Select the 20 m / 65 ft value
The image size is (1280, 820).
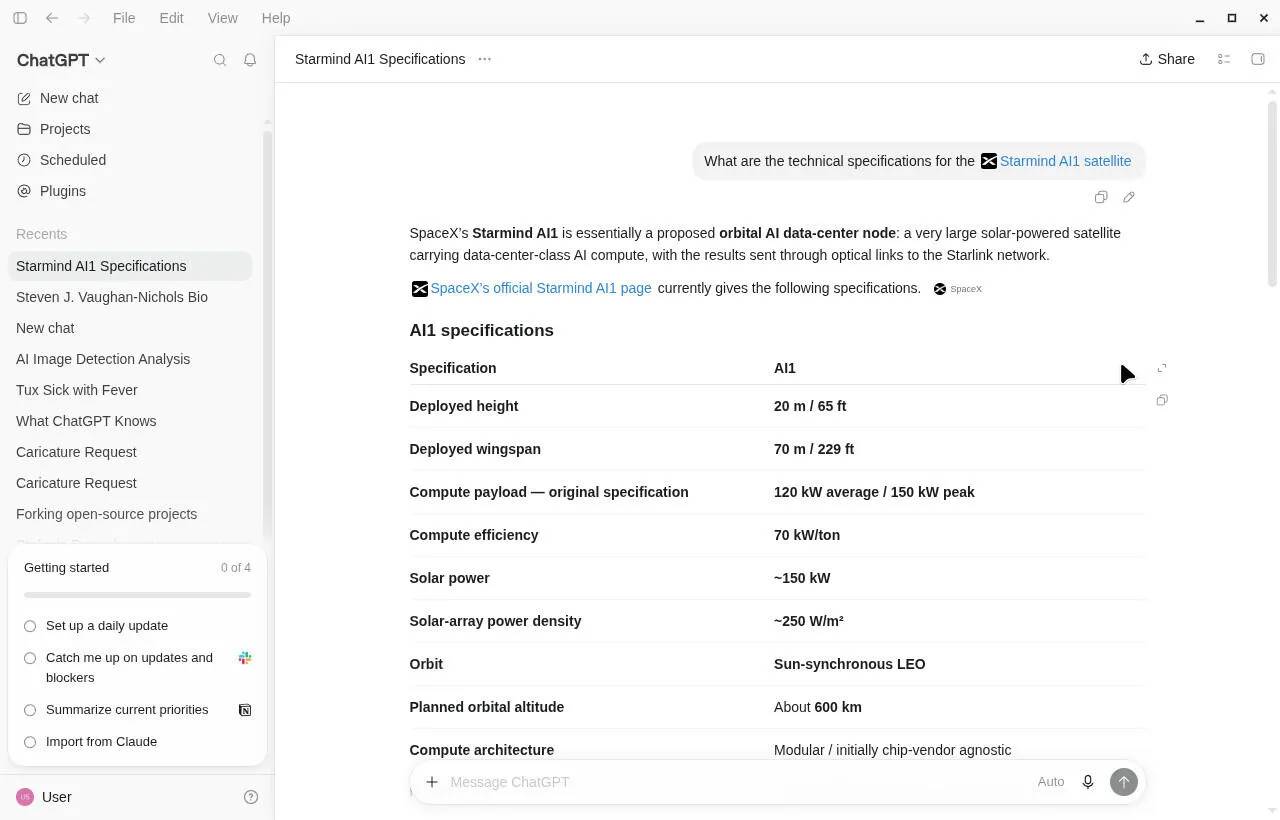pyautogui.click(x=810, y=406)
